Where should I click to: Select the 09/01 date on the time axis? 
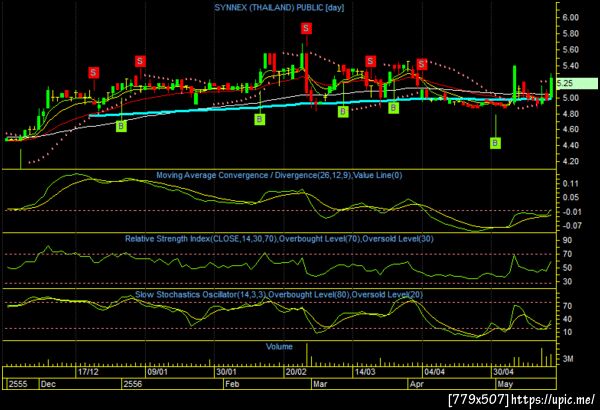157,372
